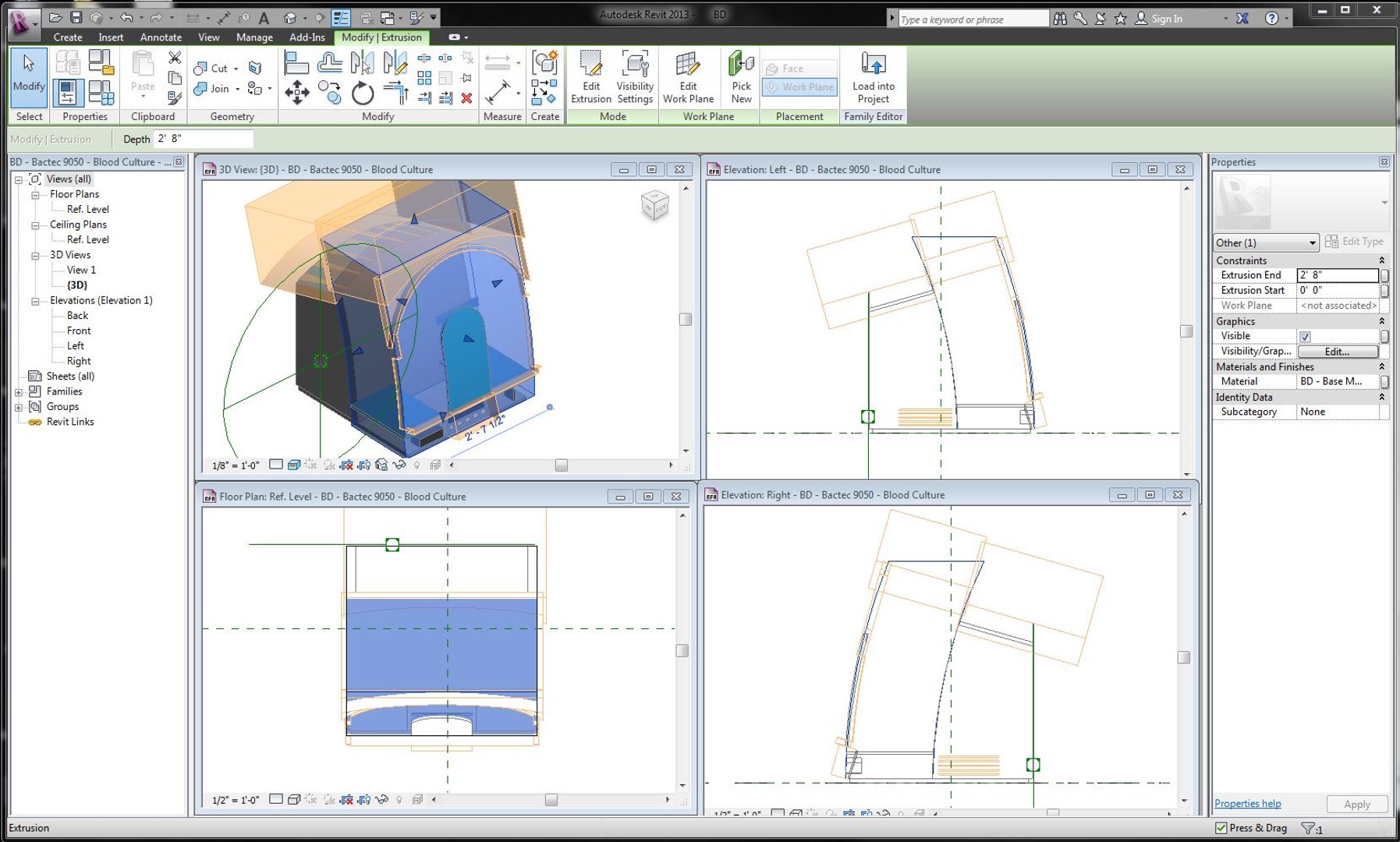
Task: Click Load into Project
Action: [x=873, y=76]
